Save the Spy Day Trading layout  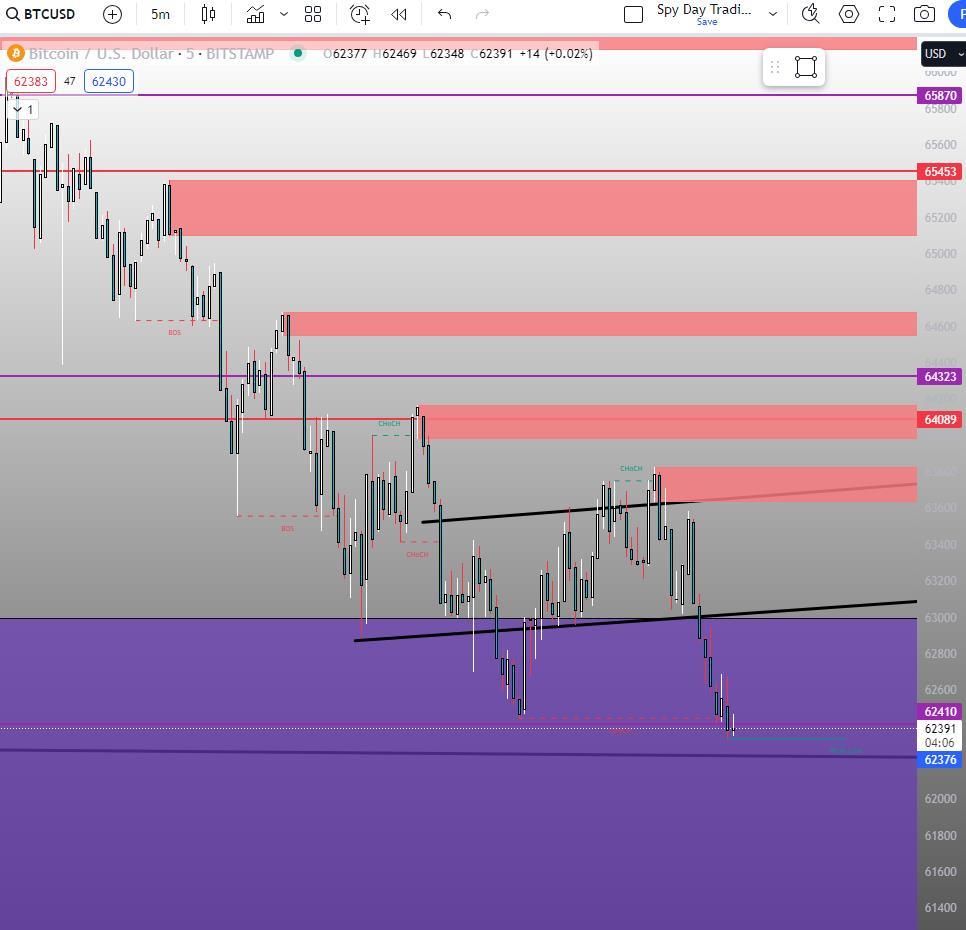click(707, 22)
